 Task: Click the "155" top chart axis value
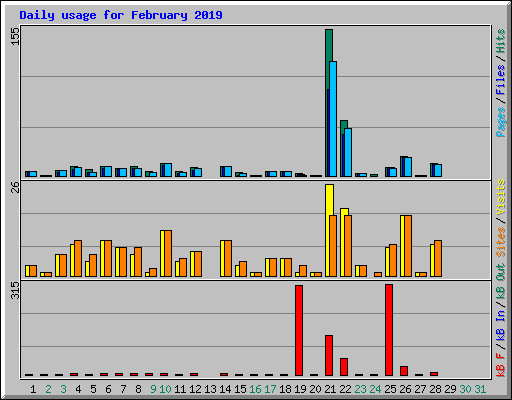click(15, 36)
